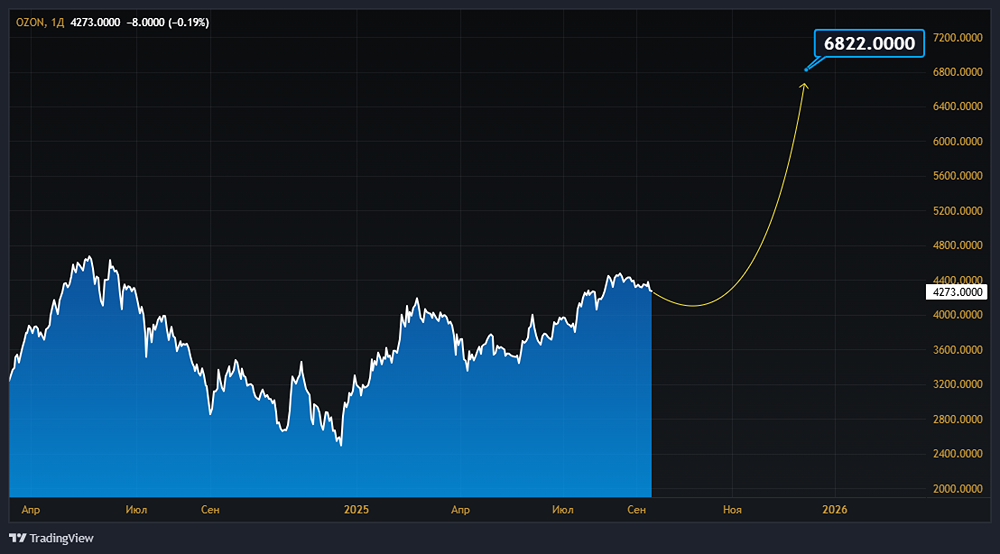Select the 4273.0000 last price in header
The image size is (1000, 554).
coord(95,22)
